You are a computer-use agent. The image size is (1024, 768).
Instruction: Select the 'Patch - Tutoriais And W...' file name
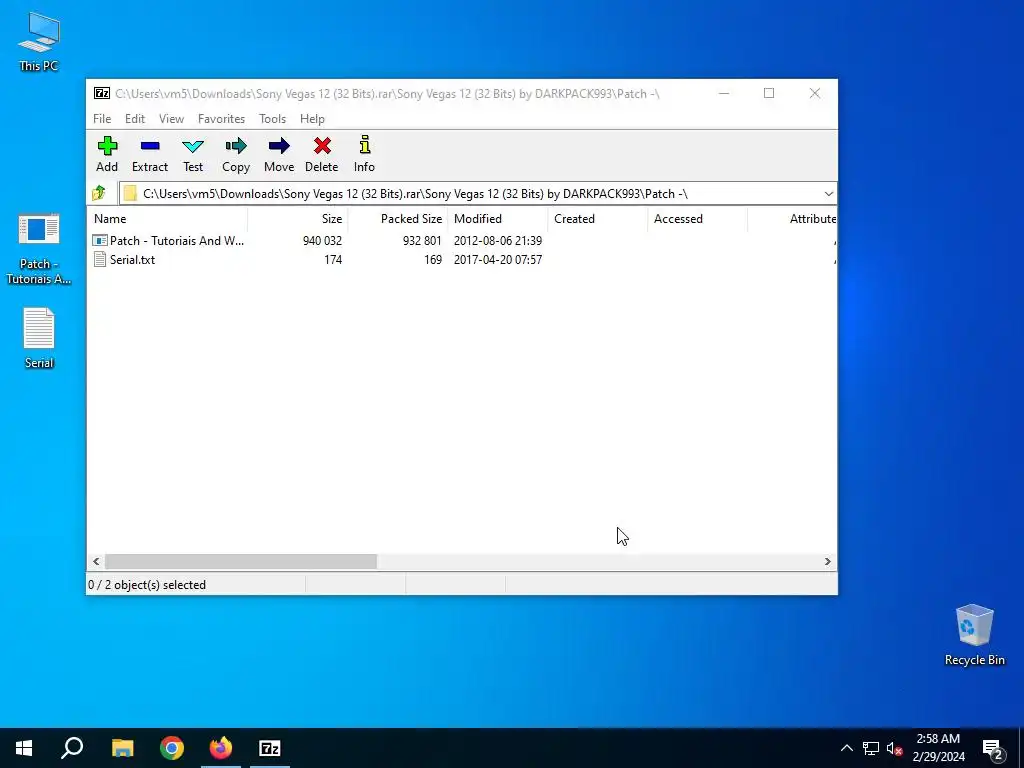176,240
